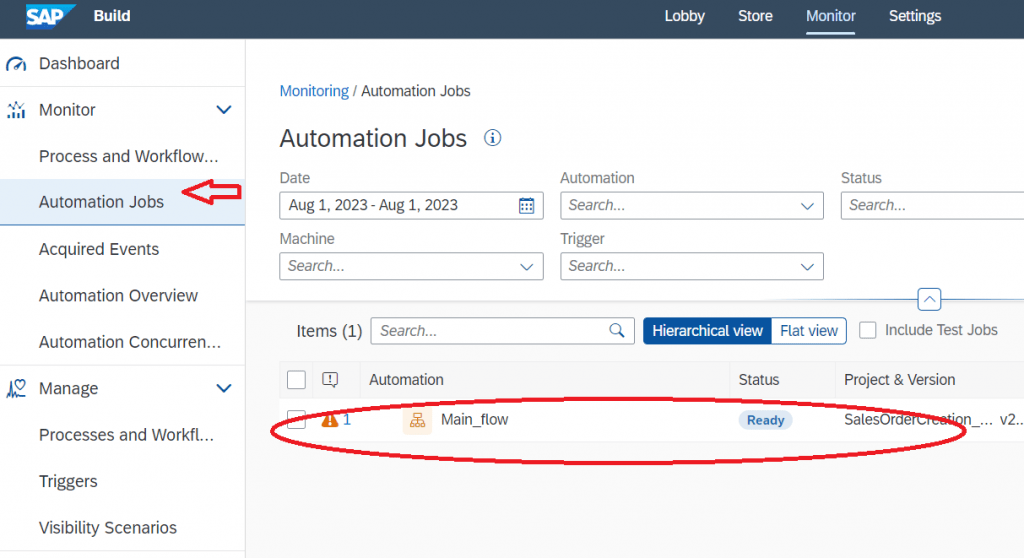1024x558 pixels.
Task: Click the SAP logo
Action: coord(50,16)
